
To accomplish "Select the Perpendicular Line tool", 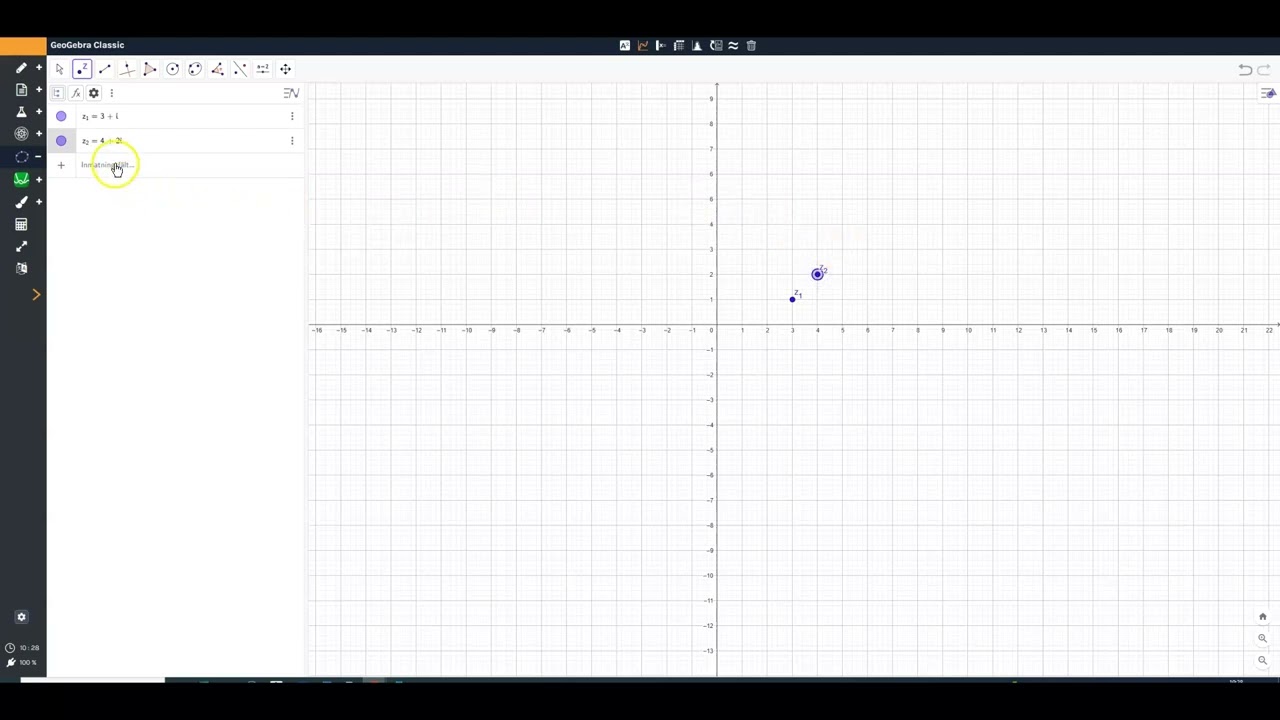I will point(127,69).
